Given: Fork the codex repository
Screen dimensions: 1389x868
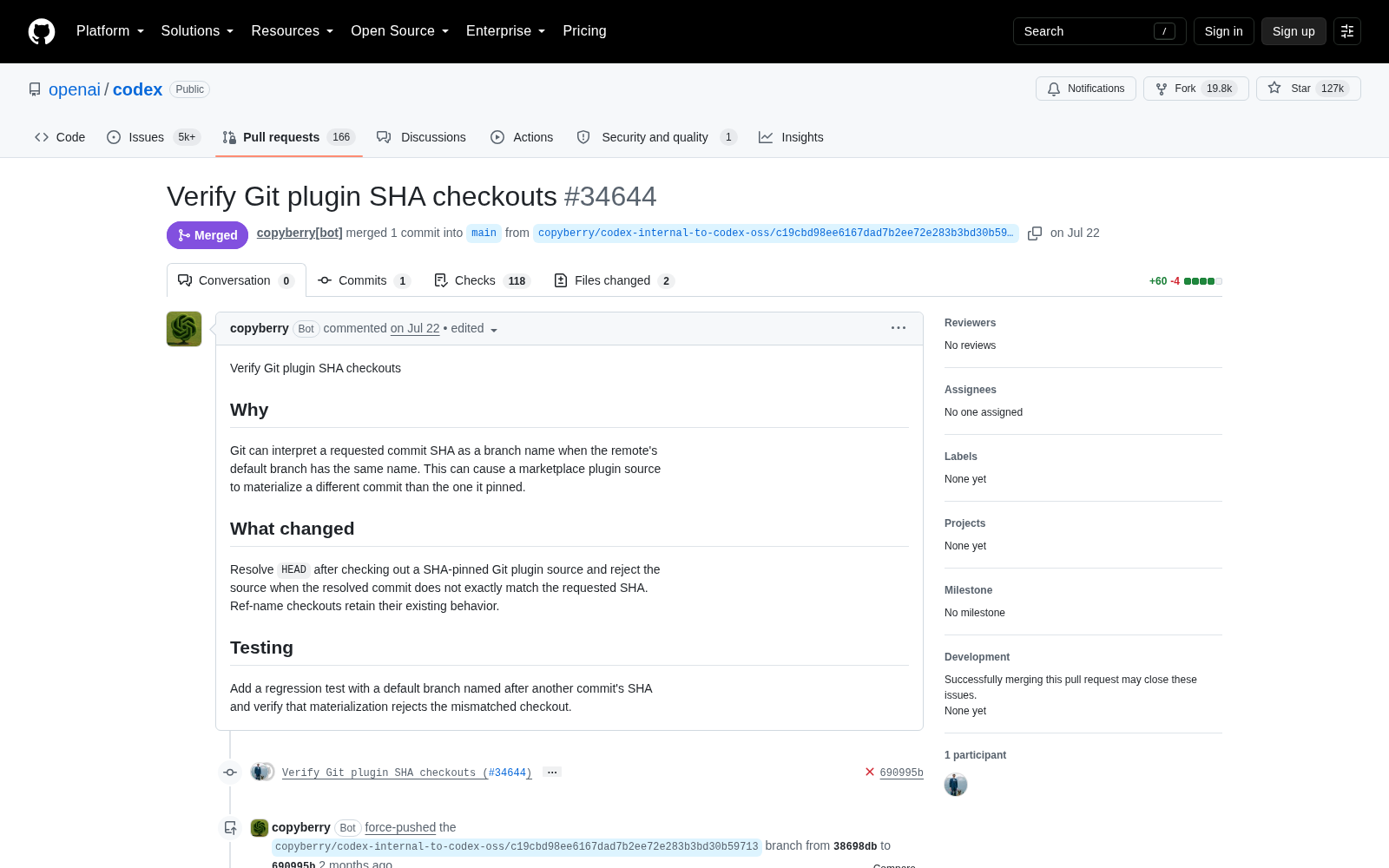Looking at the screenshot, I should [1195, 89].
